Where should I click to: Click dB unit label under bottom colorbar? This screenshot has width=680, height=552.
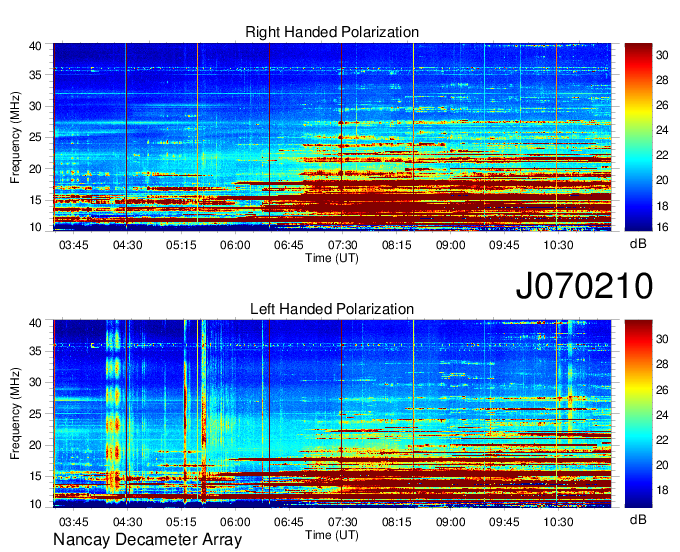(638, 519)
